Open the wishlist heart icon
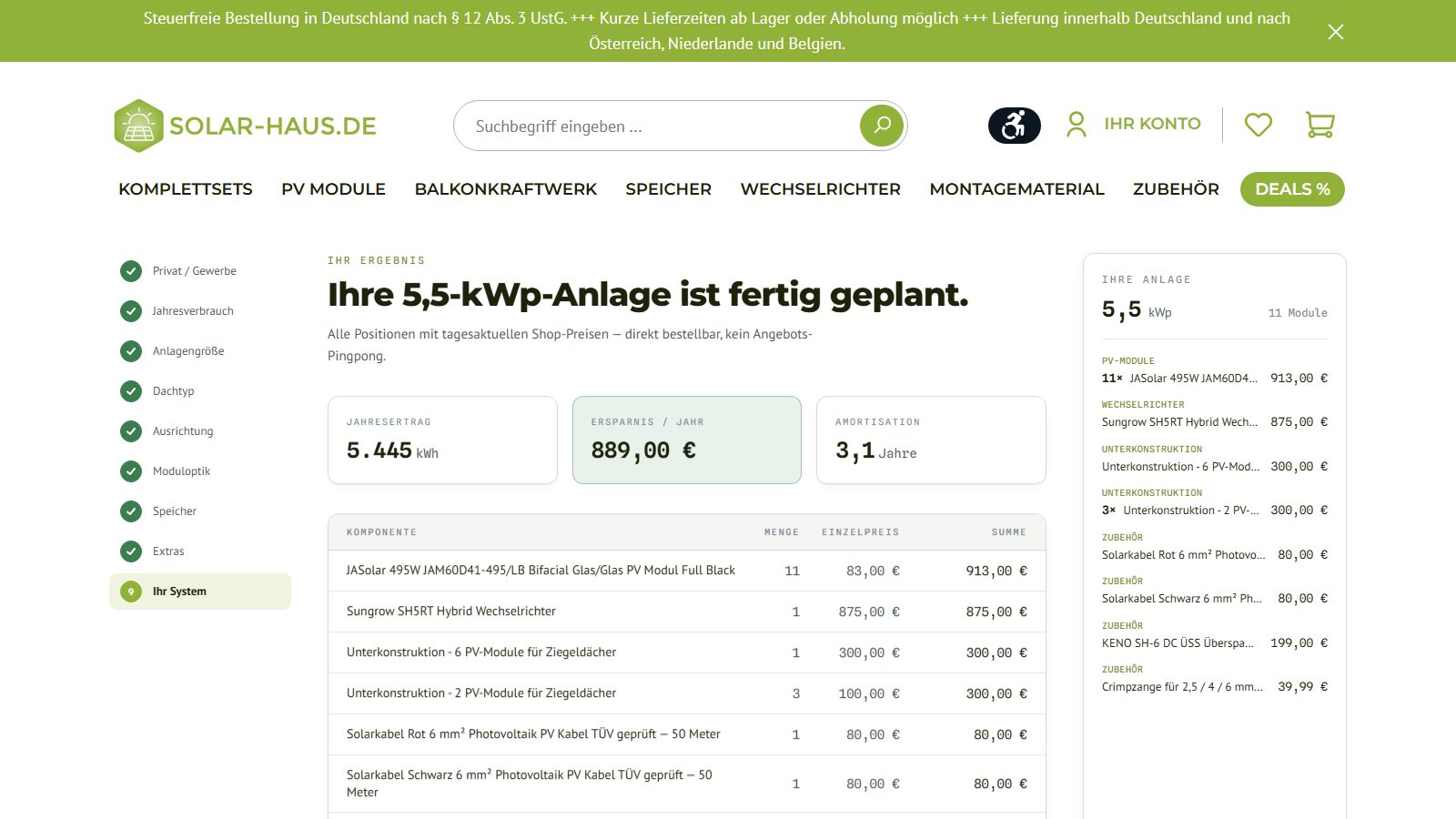Image resolution: width=1456 pixels, height=819 pixels. (x=1258, y=124)
